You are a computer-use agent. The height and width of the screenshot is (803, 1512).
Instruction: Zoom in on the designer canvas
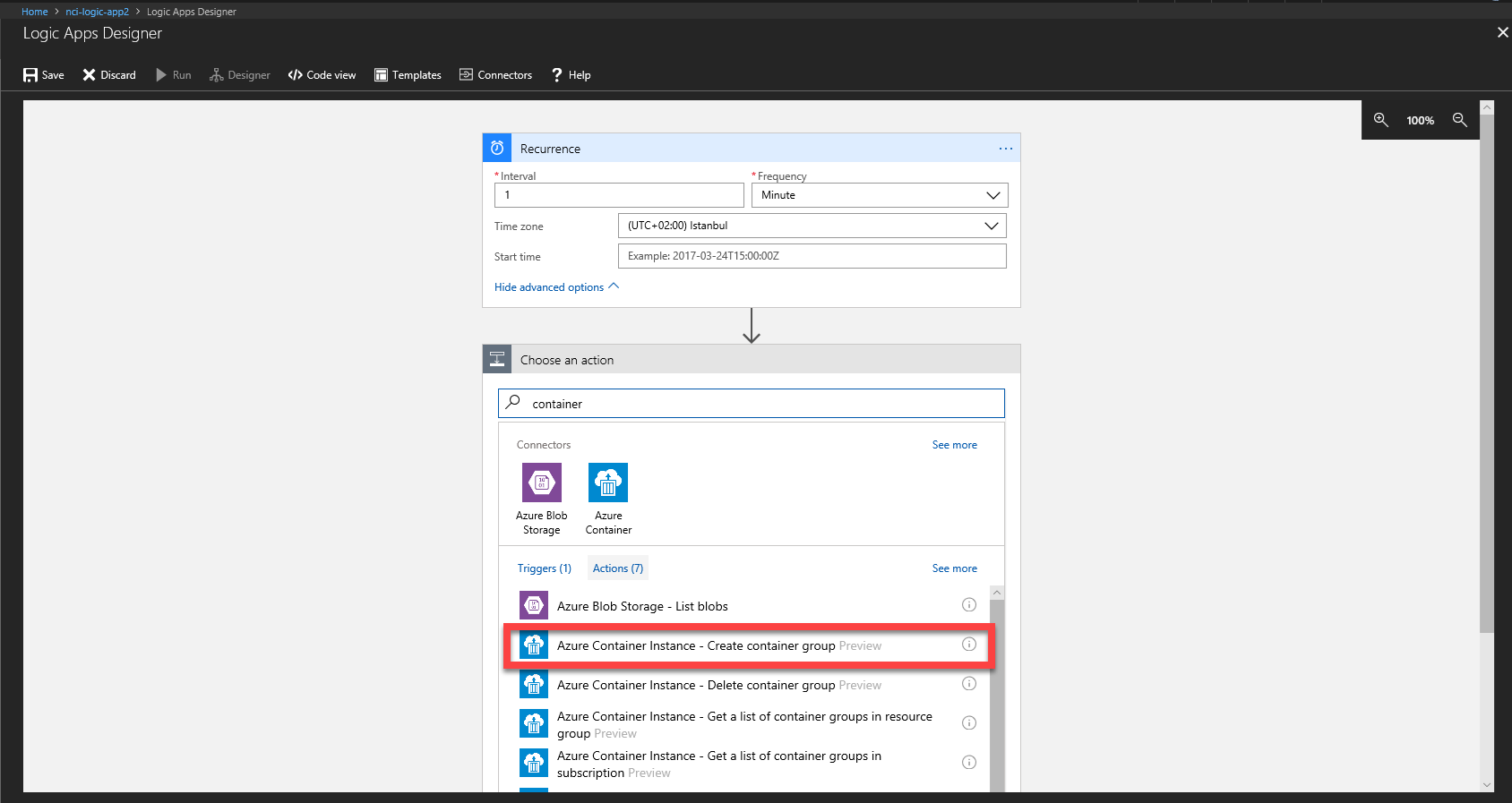pyautogui.click(x=1381, y=120)
